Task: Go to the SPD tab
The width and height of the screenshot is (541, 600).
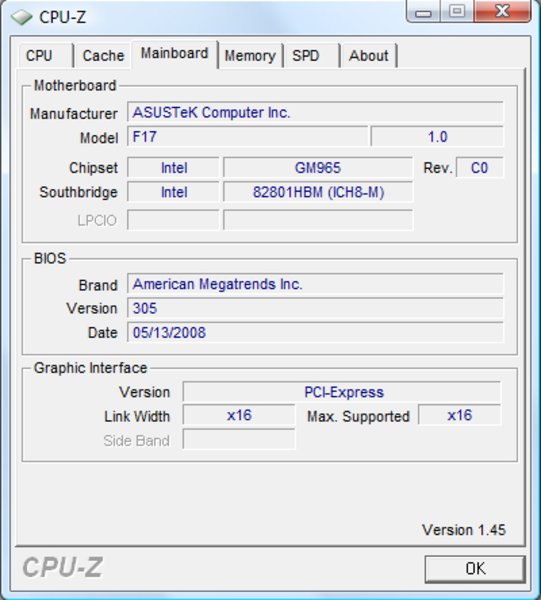Action: [x=311, y=56]
